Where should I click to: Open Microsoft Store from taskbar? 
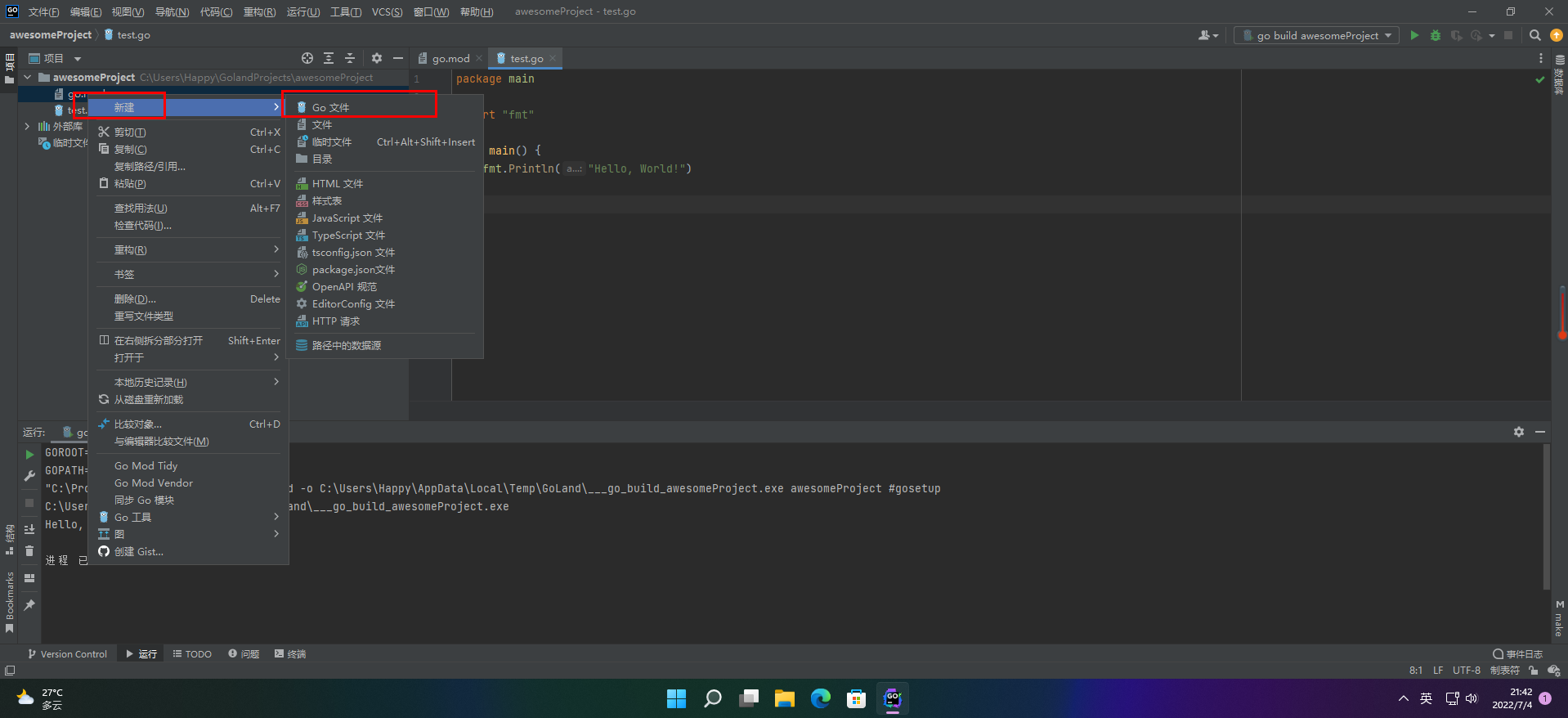[x=857, y=698]
